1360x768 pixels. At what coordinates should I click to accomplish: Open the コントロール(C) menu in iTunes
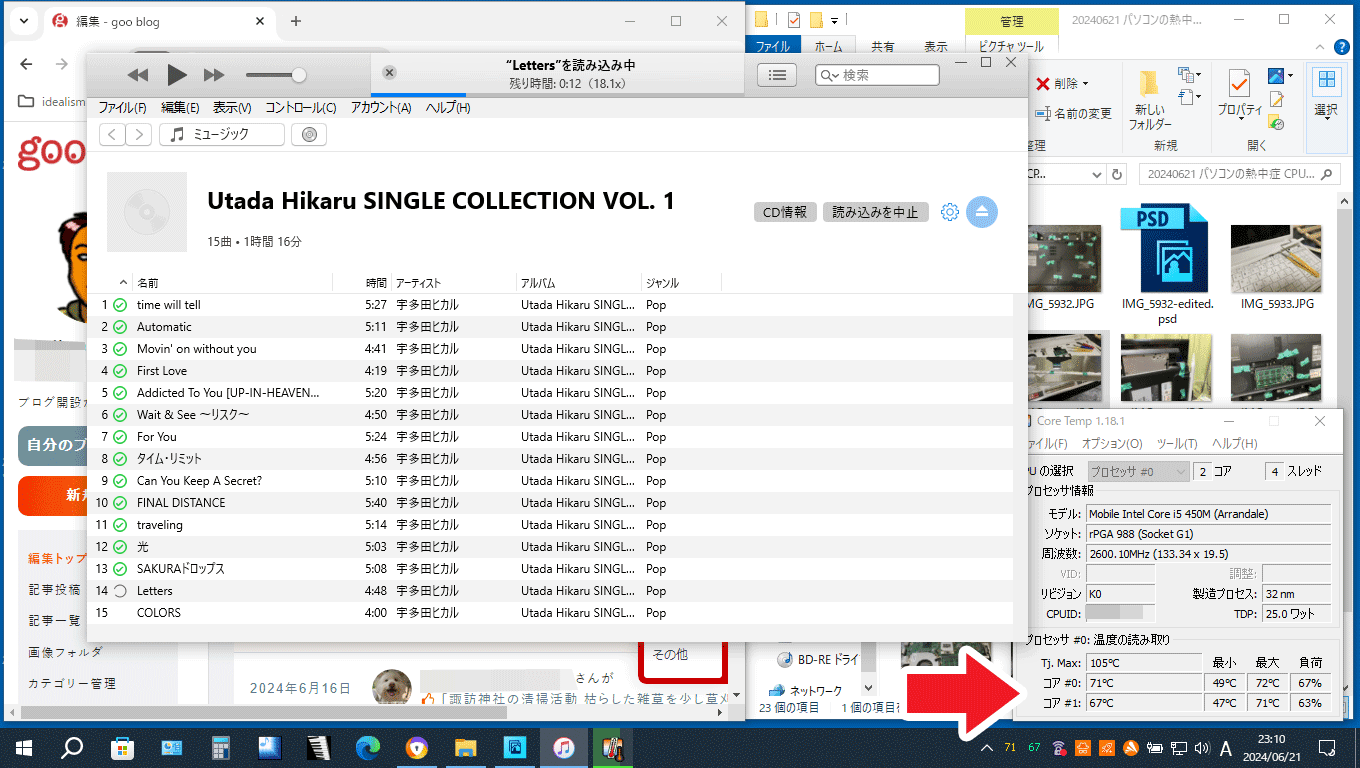300,108
